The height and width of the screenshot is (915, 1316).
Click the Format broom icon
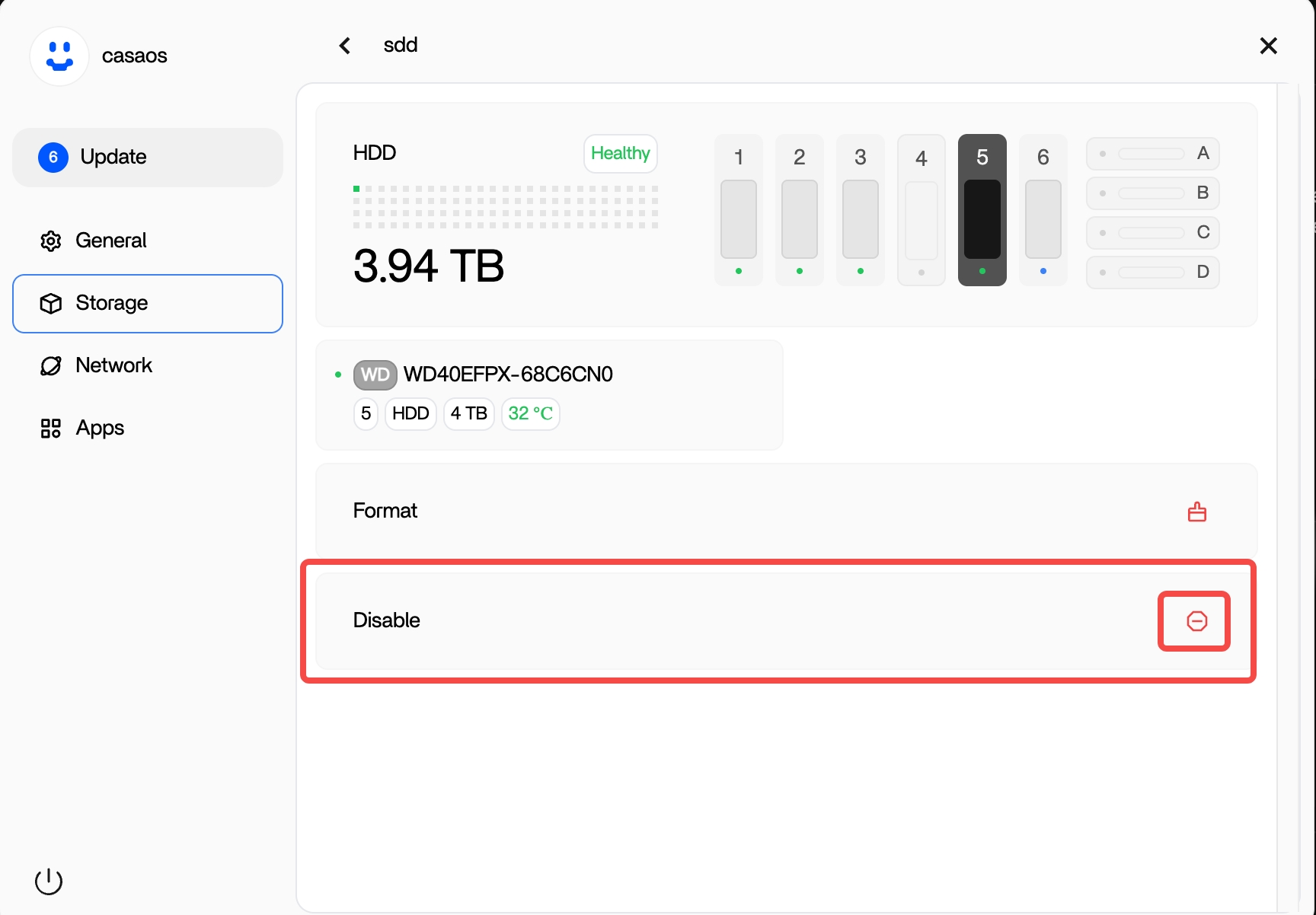pyautogui.click(x=1196, y=512)
